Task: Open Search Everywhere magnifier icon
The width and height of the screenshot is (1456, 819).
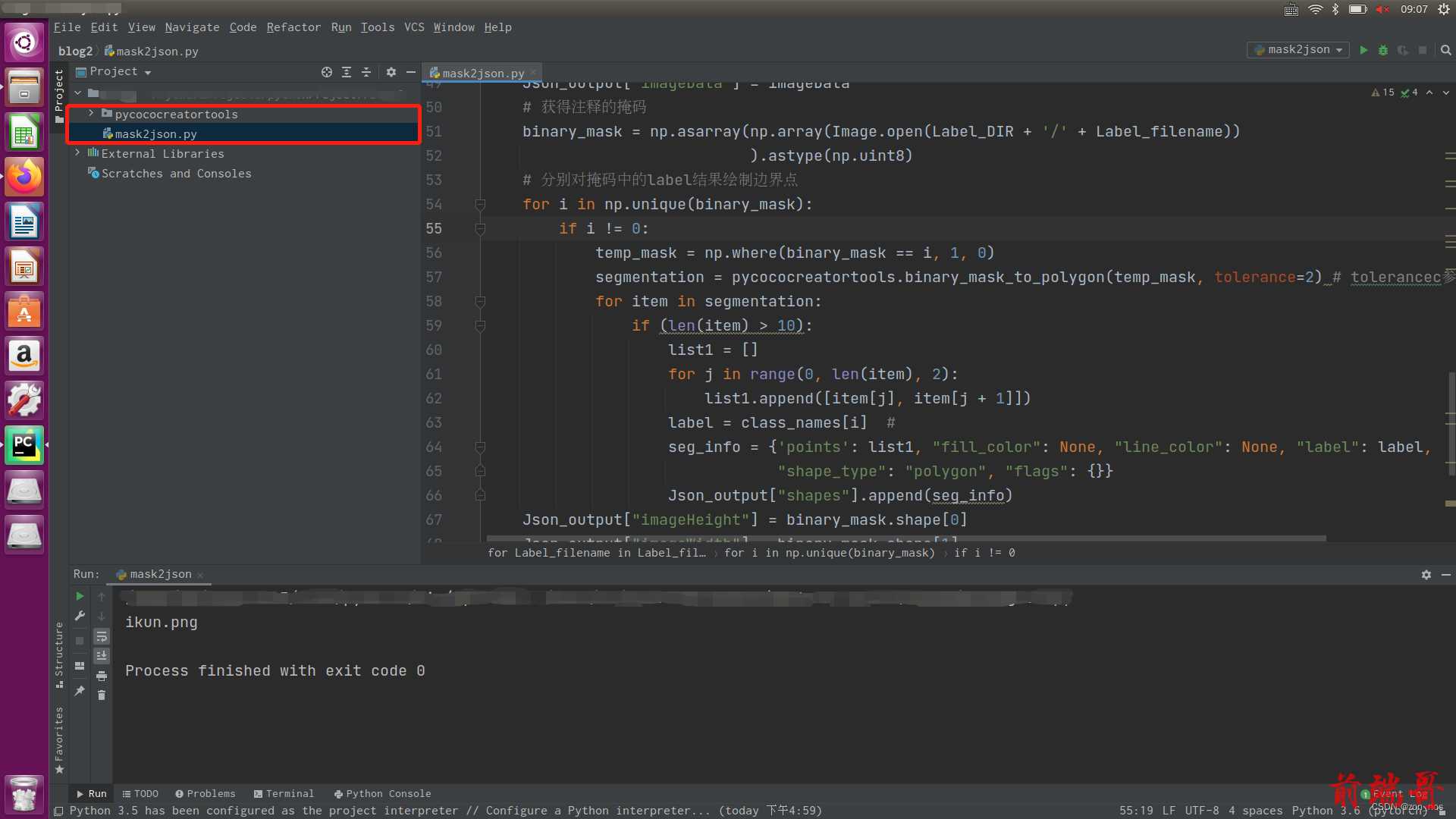Action: (x=1445, y=50)
